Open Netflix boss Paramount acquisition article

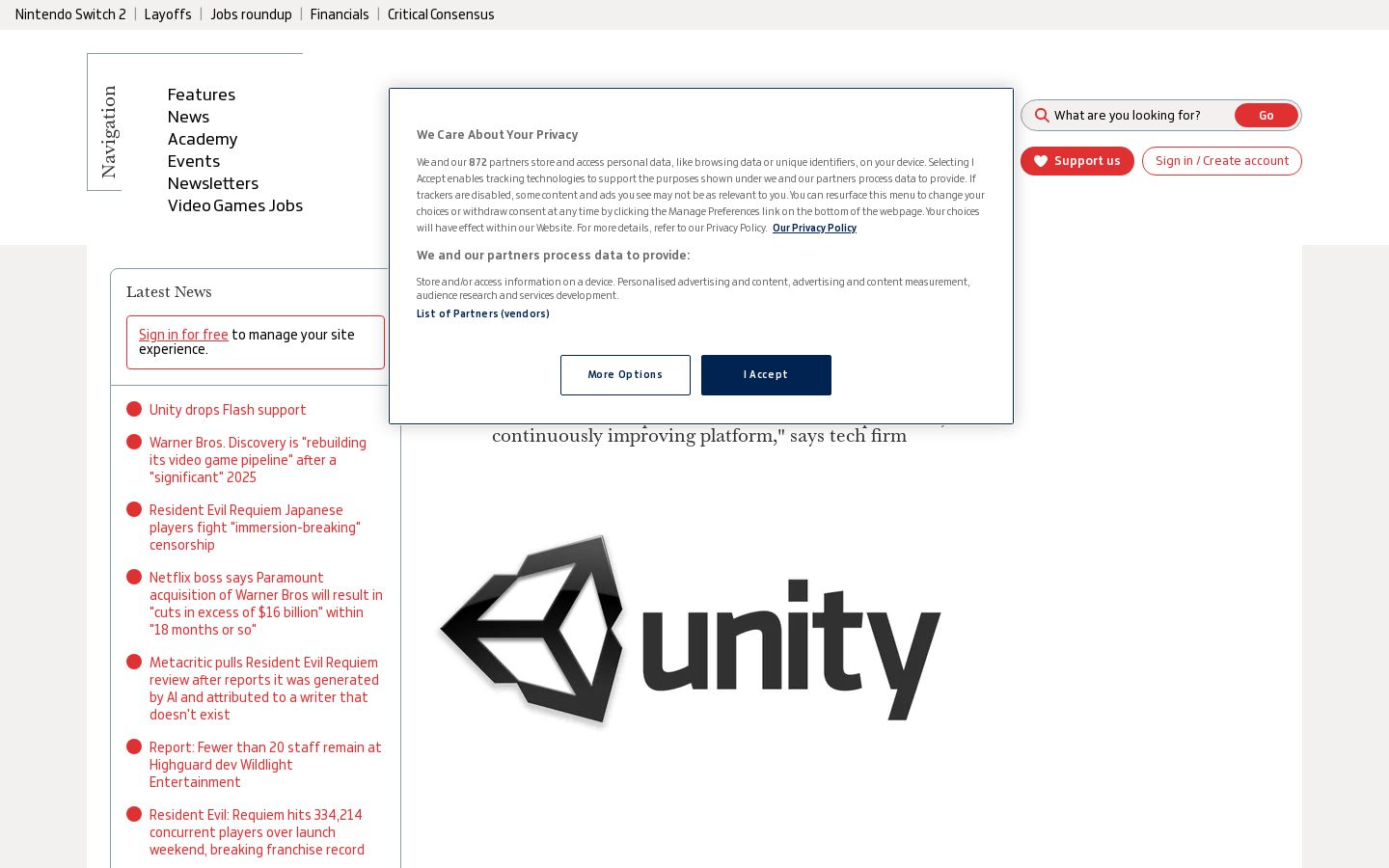[x=266, y=604]
